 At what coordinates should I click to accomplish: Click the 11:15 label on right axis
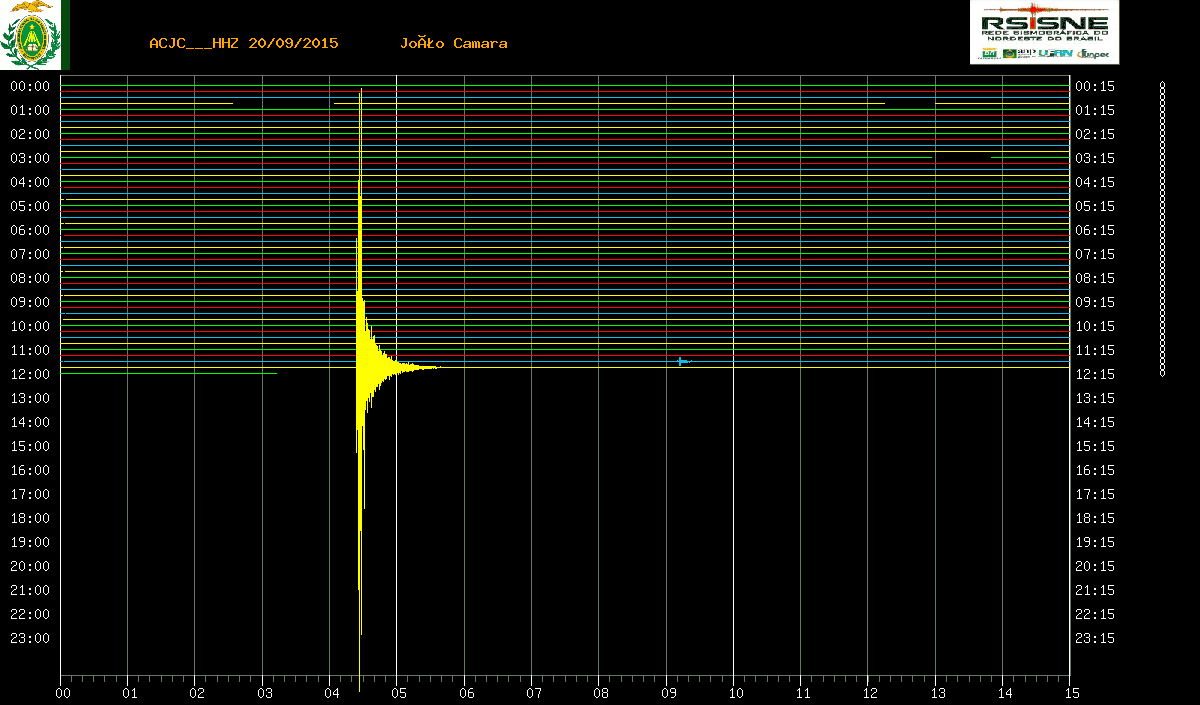point(1094,350)
